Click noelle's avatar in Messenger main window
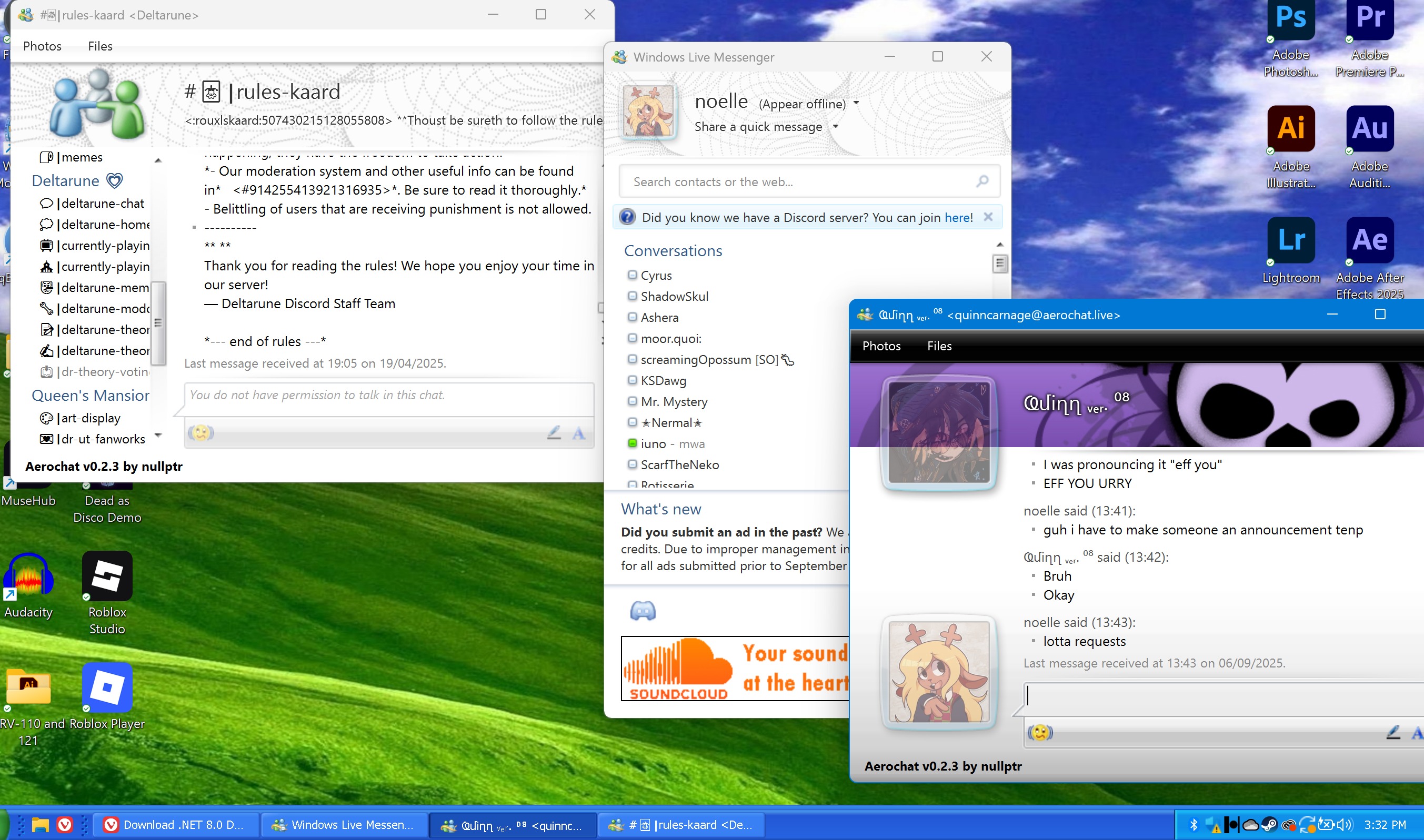The width and height of the screenshot is (1424, 840). click(648, 112)
